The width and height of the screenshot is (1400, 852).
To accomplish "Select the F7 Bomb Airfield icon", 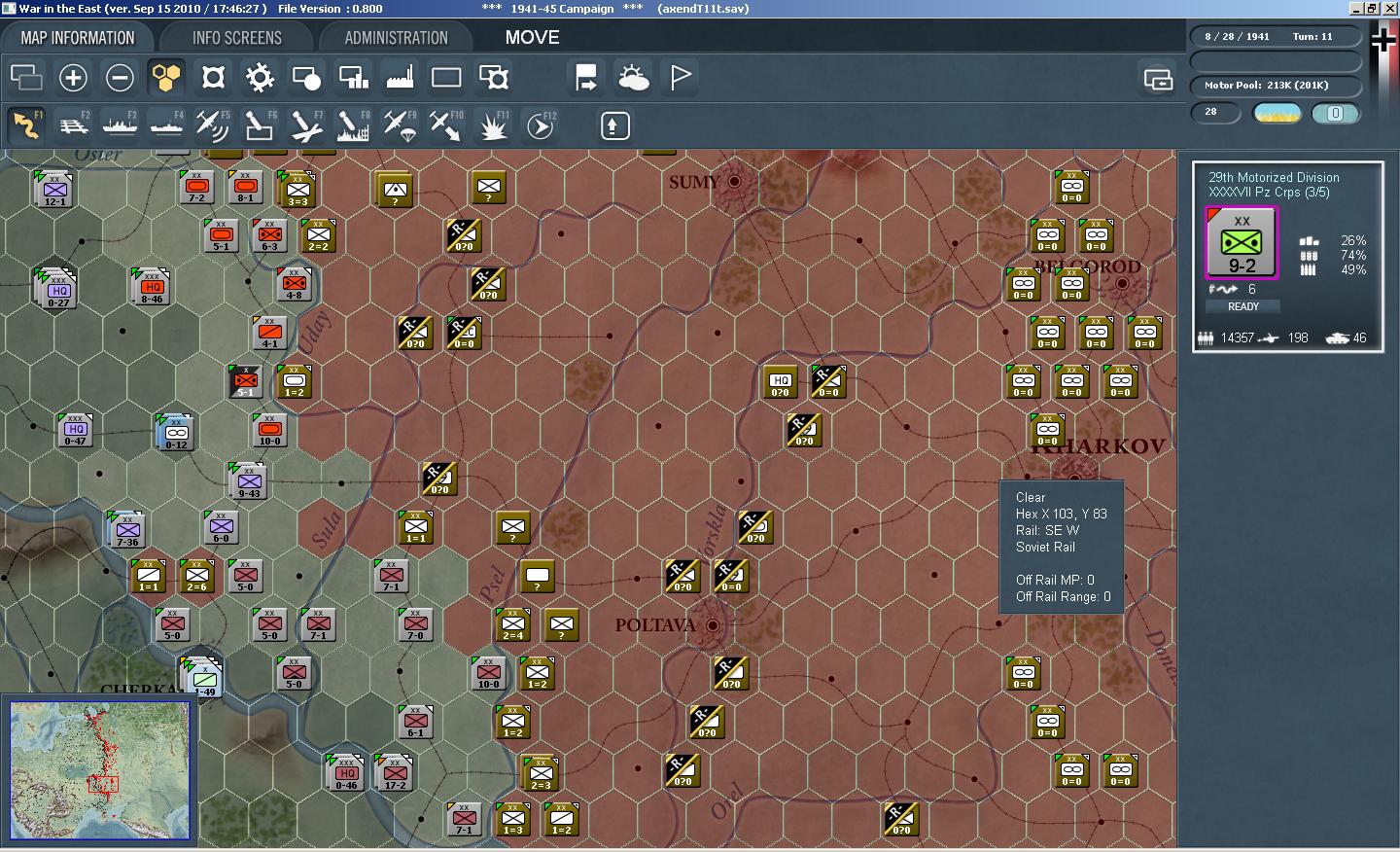I will click(x=306, y=125).
